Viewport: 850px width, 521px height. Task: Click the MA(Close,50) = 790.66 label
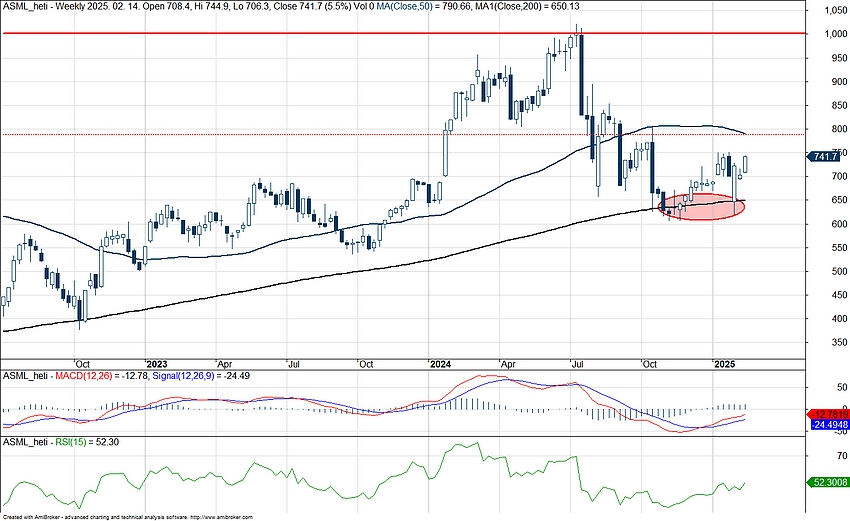(x=364, y=7)
